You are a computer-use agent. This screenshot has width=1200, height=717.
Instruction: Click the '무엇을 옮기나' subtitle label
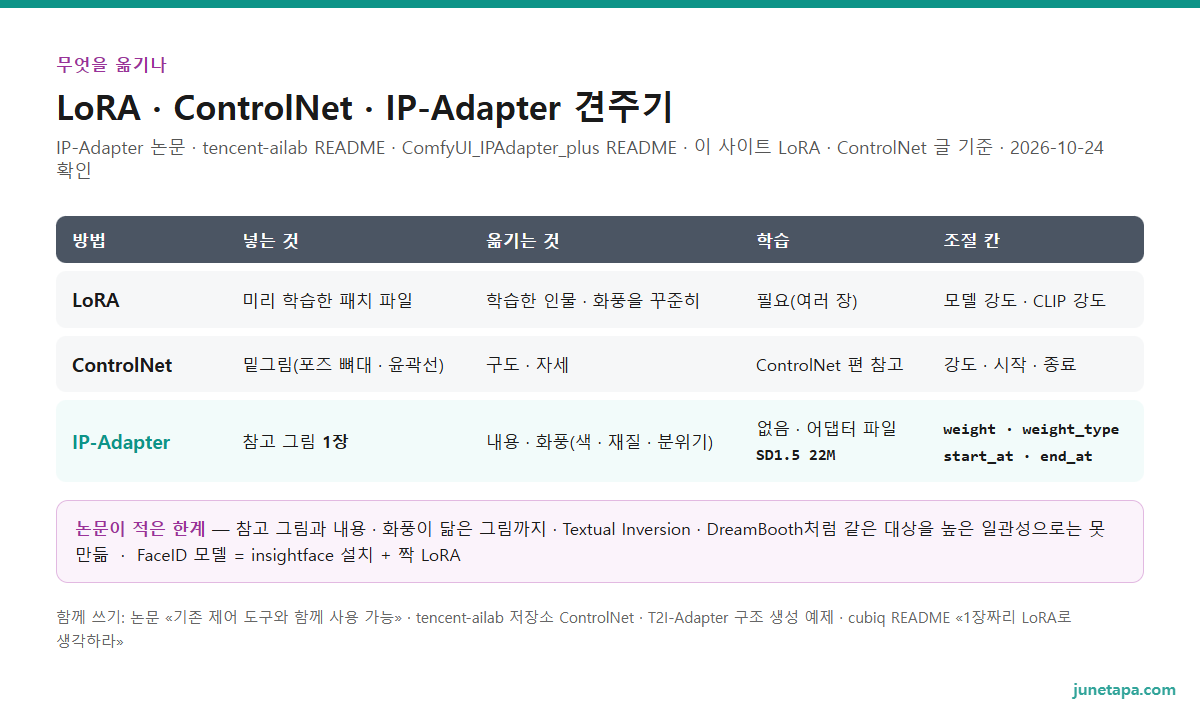[x=112, y=65]
